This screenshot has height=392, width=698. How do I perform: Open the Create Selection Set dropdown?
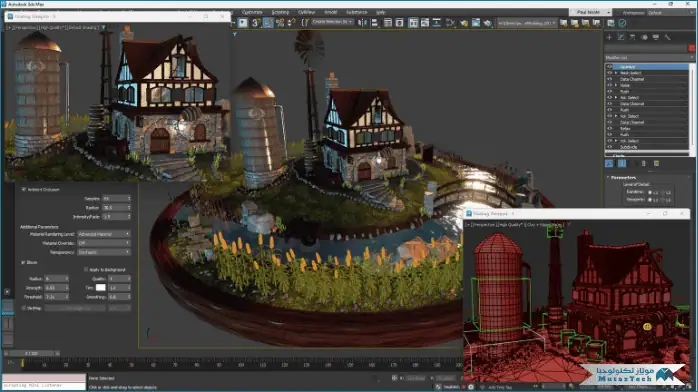(332, 22)
